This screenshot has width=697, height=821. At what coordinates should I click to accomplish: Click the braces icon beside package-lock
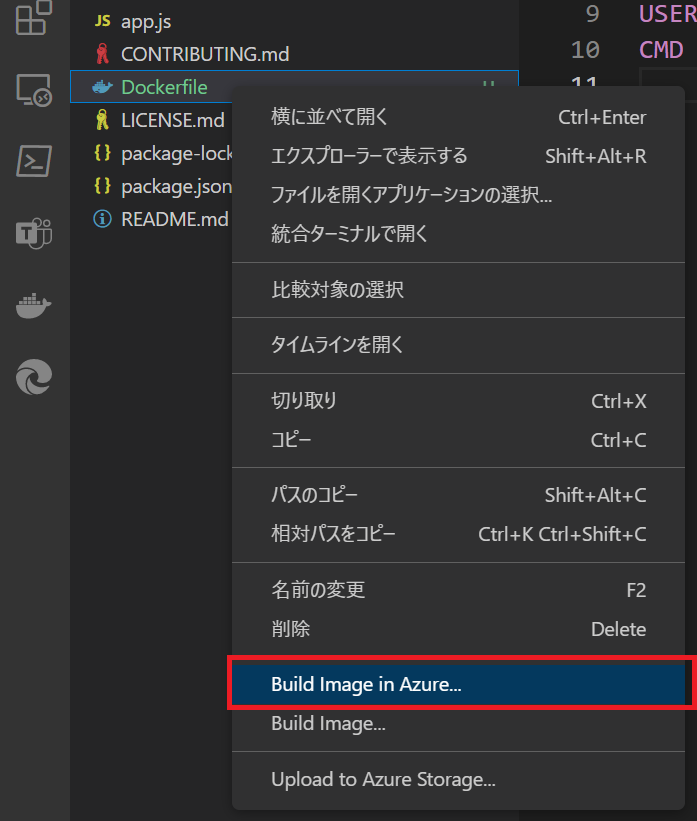pyautogui.click(x=102, y=153)
